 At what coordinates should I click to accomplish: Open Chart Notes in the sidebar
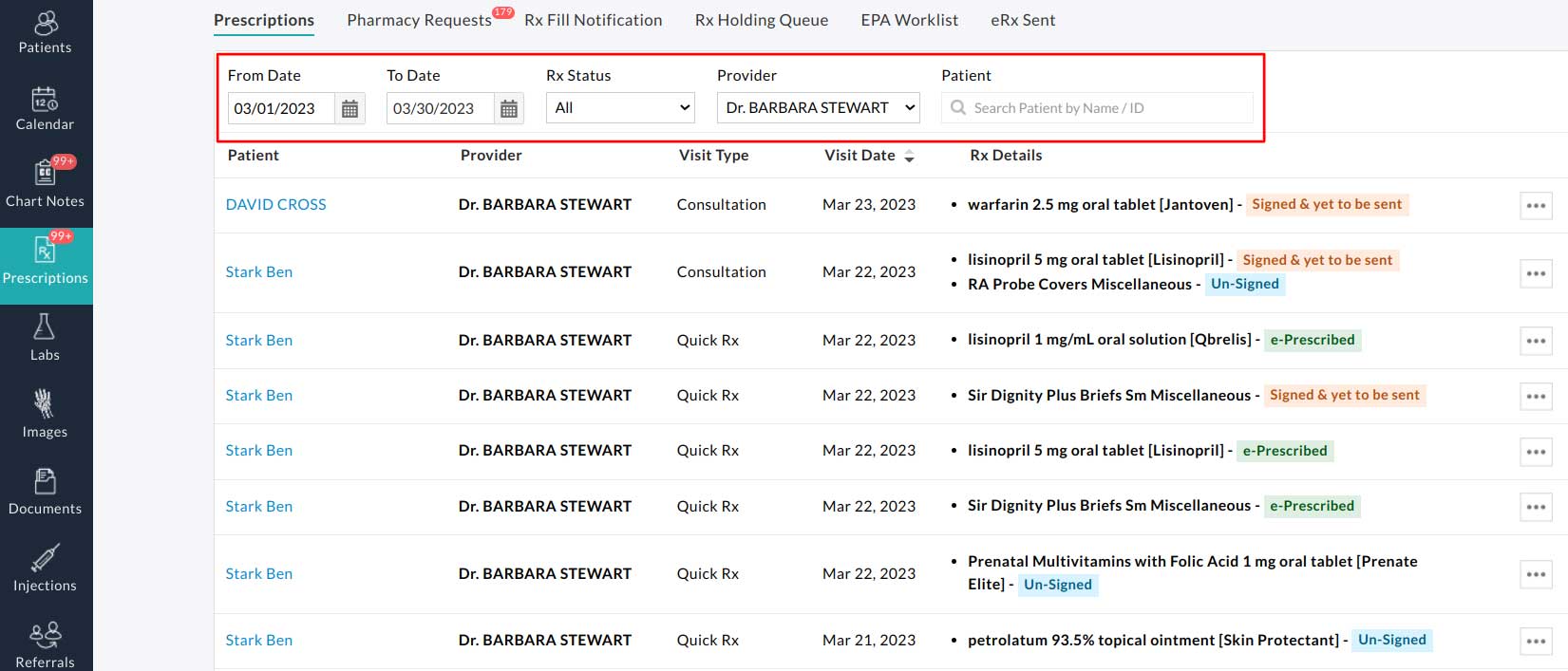coord(45,174)
